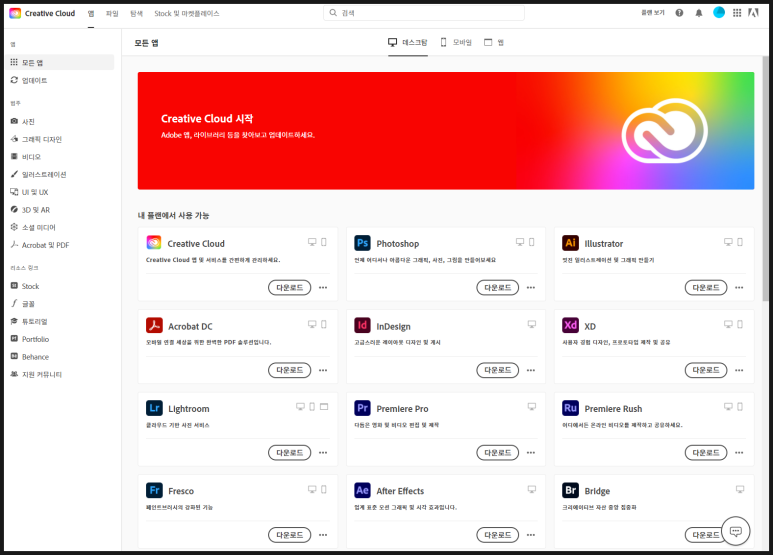Download Illustrator with its 다운로드 button
773x555 pixels.
706,287
